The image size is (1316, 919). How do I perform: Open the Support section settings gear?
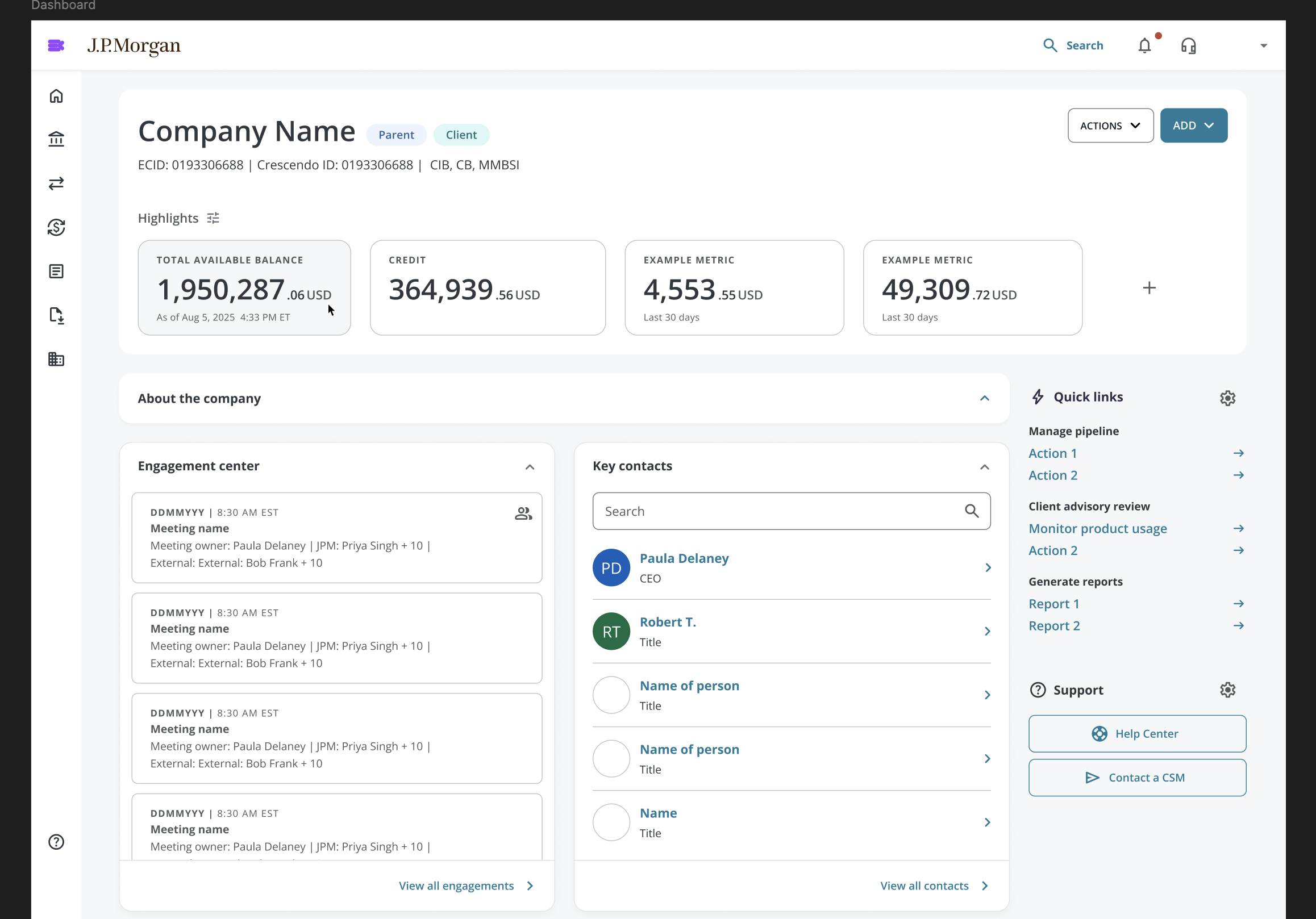coord(1227,690)
